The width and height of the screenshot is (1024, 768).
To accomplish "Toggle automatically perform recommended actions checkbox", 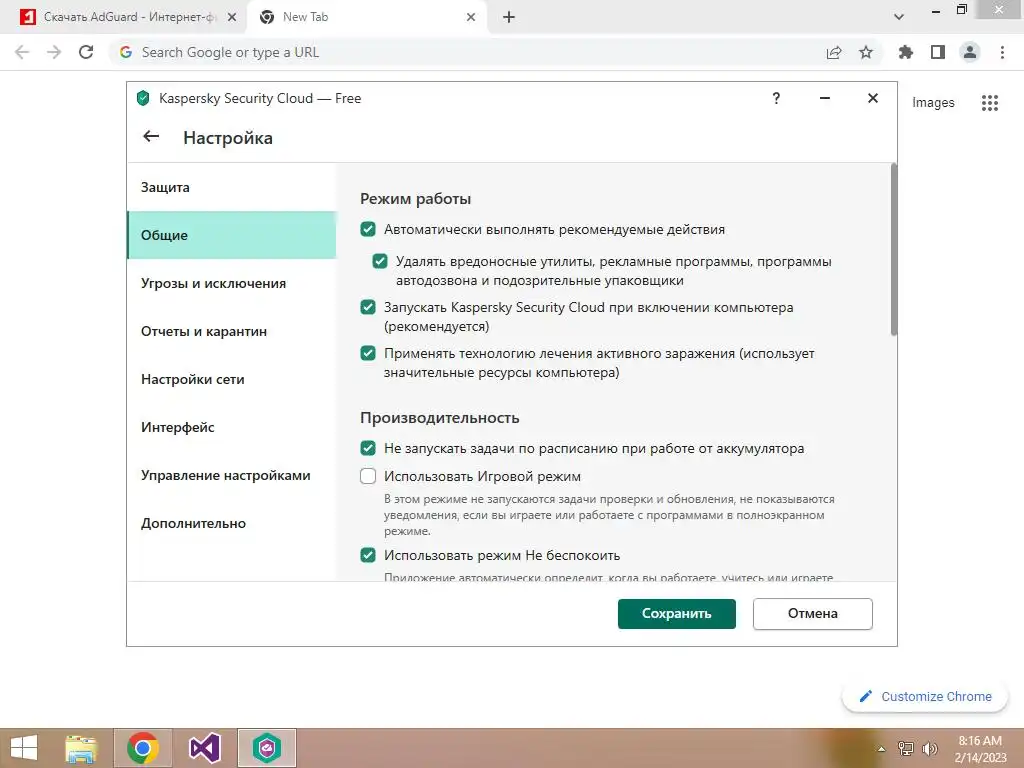I will [x=368, y=229].
